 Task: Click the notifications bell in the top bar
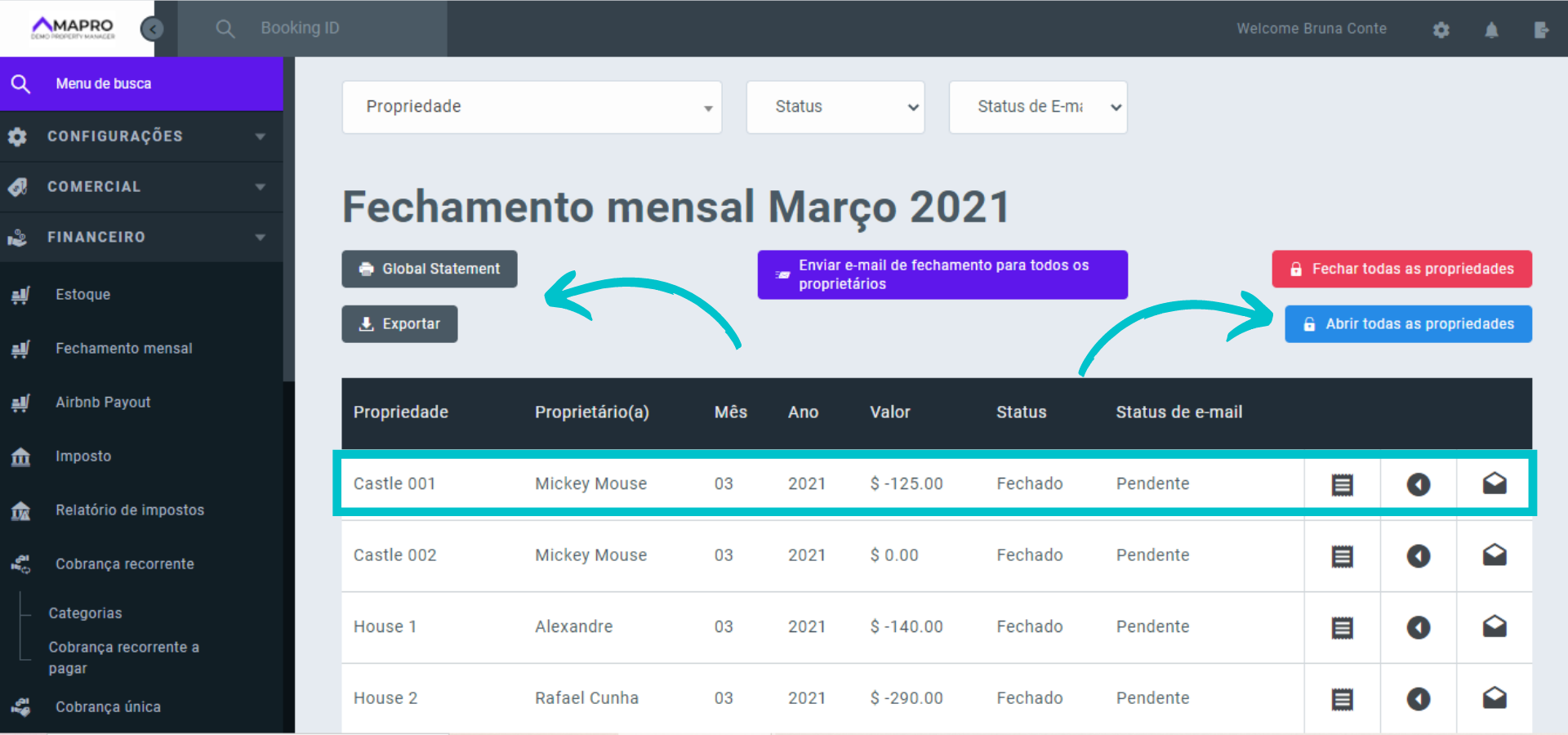pyautogui.click(x=1490, y=29)
